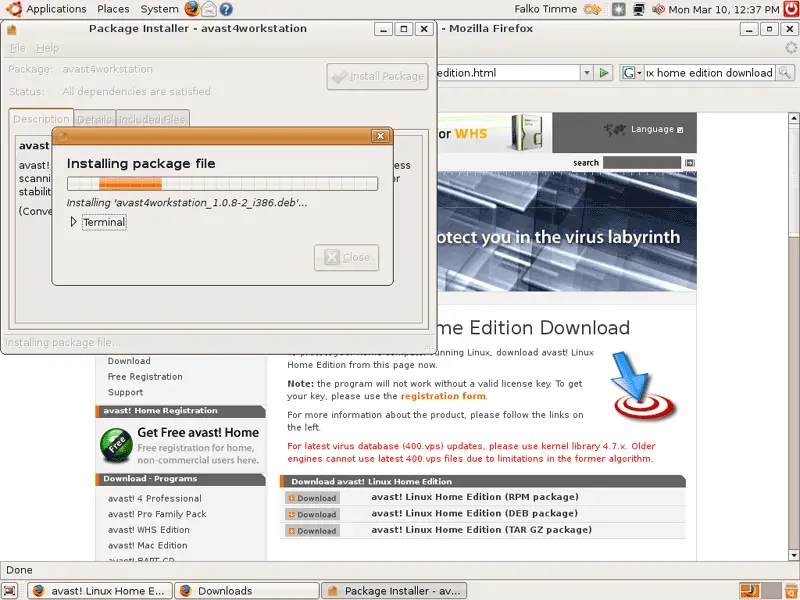Open the Language selector on avast page
This screenshot has width=800, height=600.
click(x=656, y=129)
